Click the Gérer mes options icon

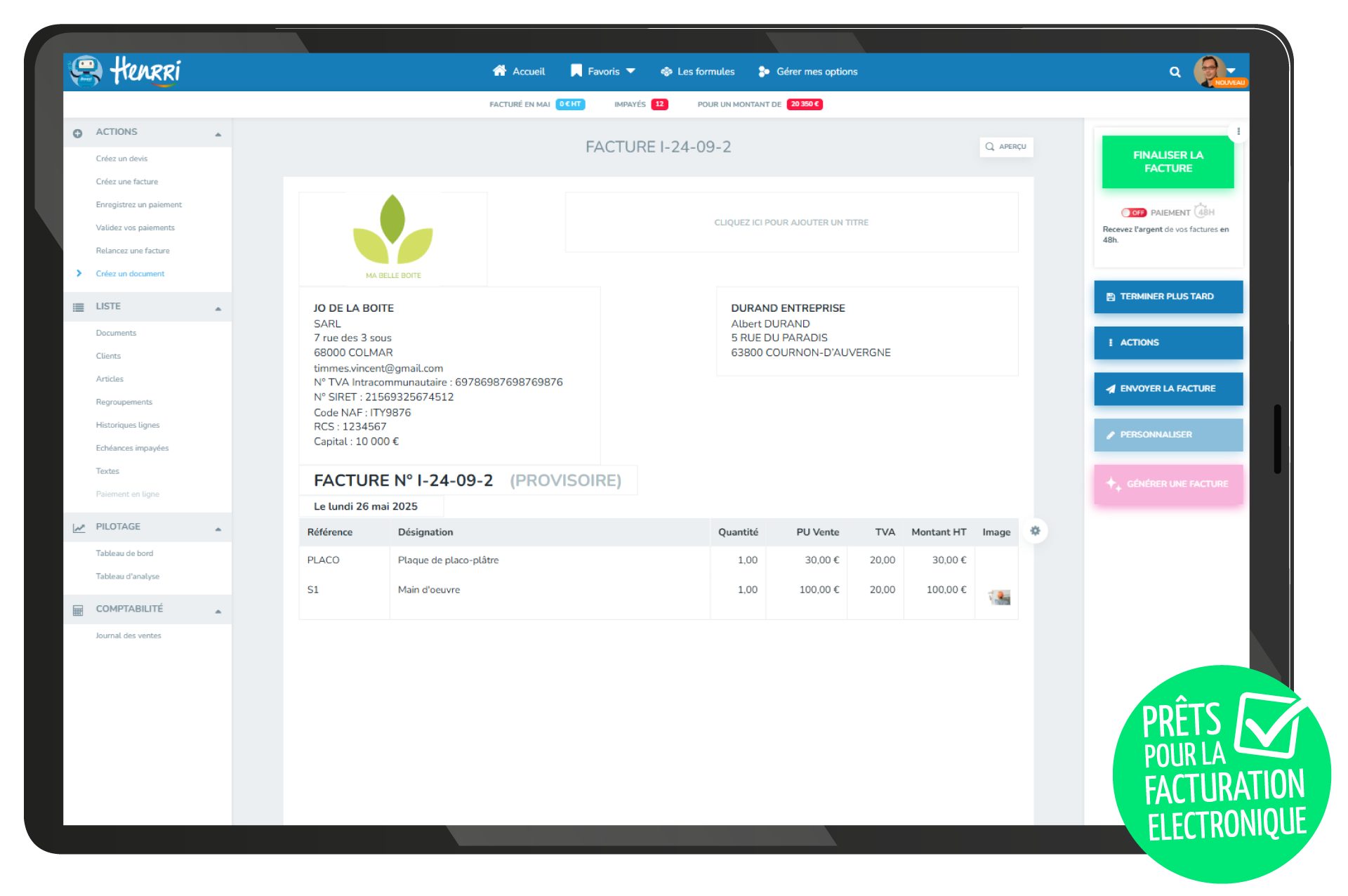(764, 72)
